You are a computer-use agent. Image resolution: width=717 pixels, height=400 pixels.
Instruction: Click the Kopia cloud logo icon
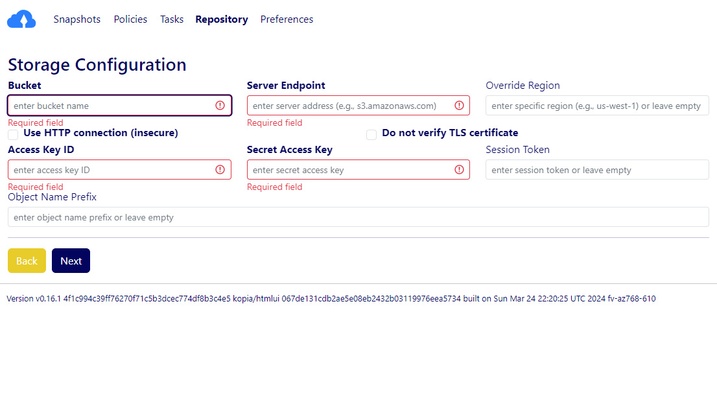pos(21,19)
